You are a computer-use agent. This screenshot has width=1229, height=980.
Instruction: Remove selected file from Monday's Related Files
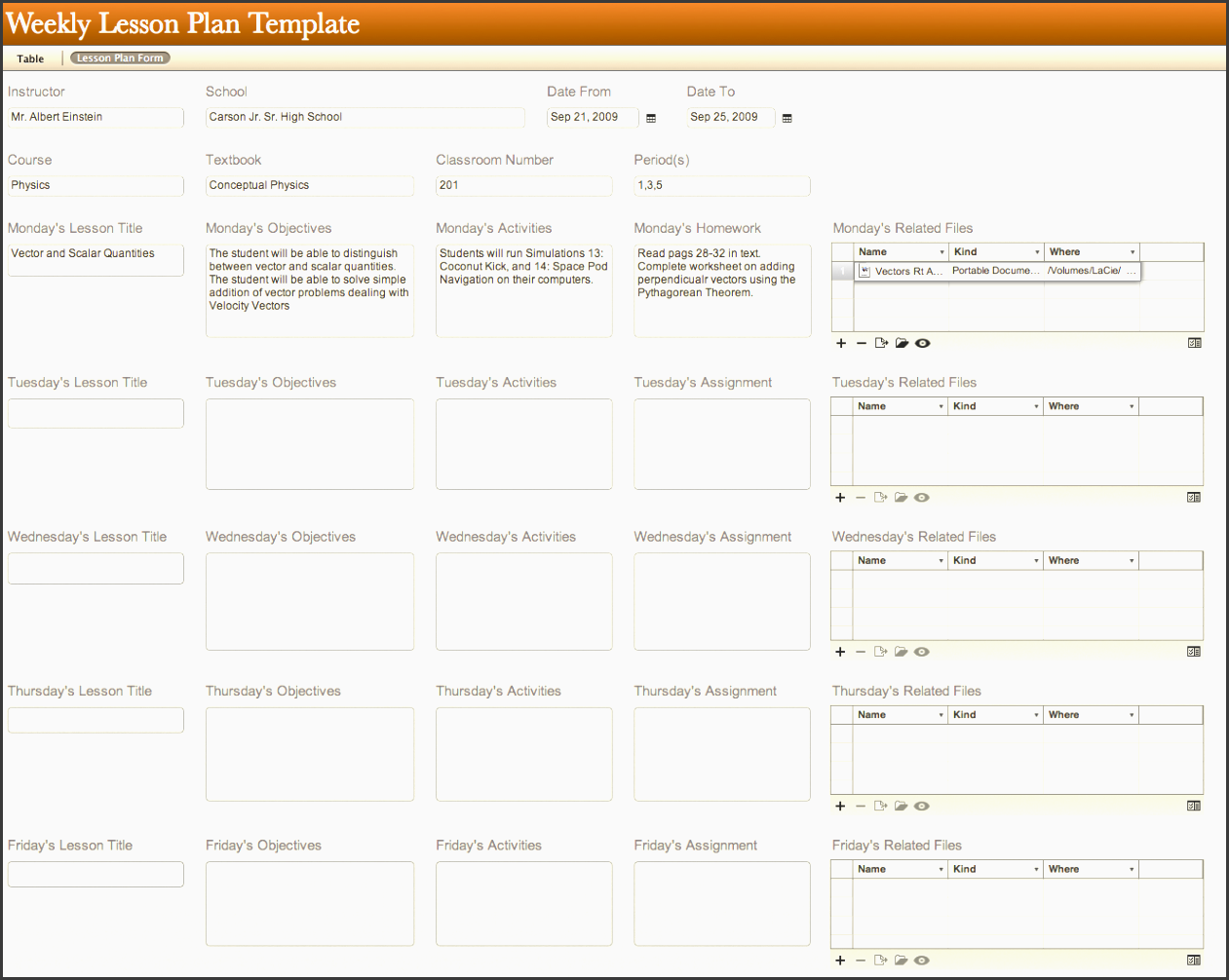point(862,343)
